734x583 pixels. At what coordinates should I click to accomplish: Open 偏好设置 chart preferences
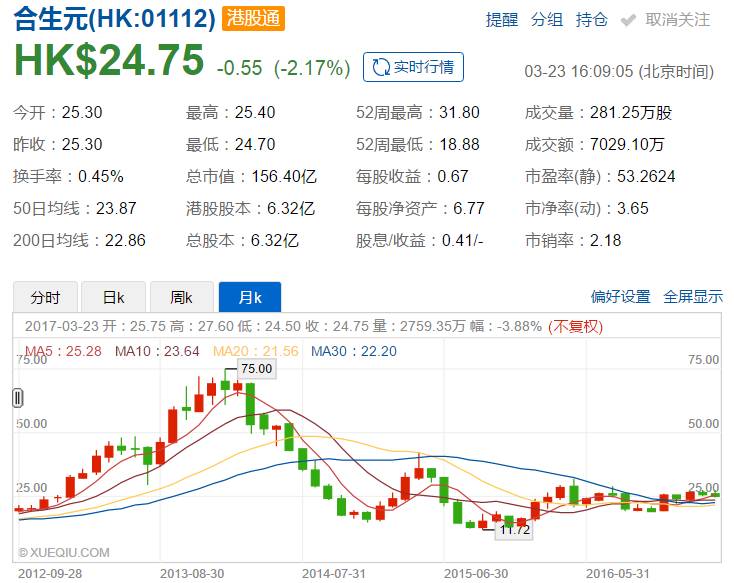621,296
